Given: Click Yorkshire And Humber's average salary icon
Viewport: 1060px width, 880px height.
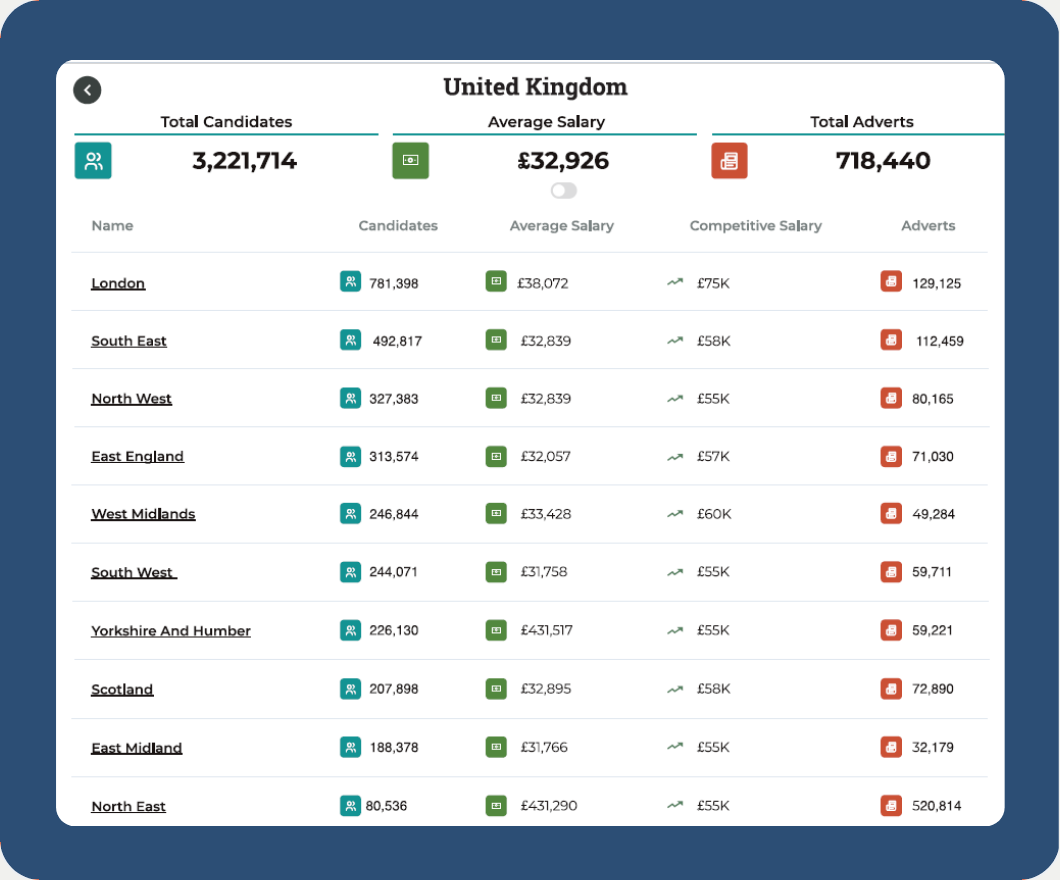Looking at the screenshot, I should coord(496,630).
